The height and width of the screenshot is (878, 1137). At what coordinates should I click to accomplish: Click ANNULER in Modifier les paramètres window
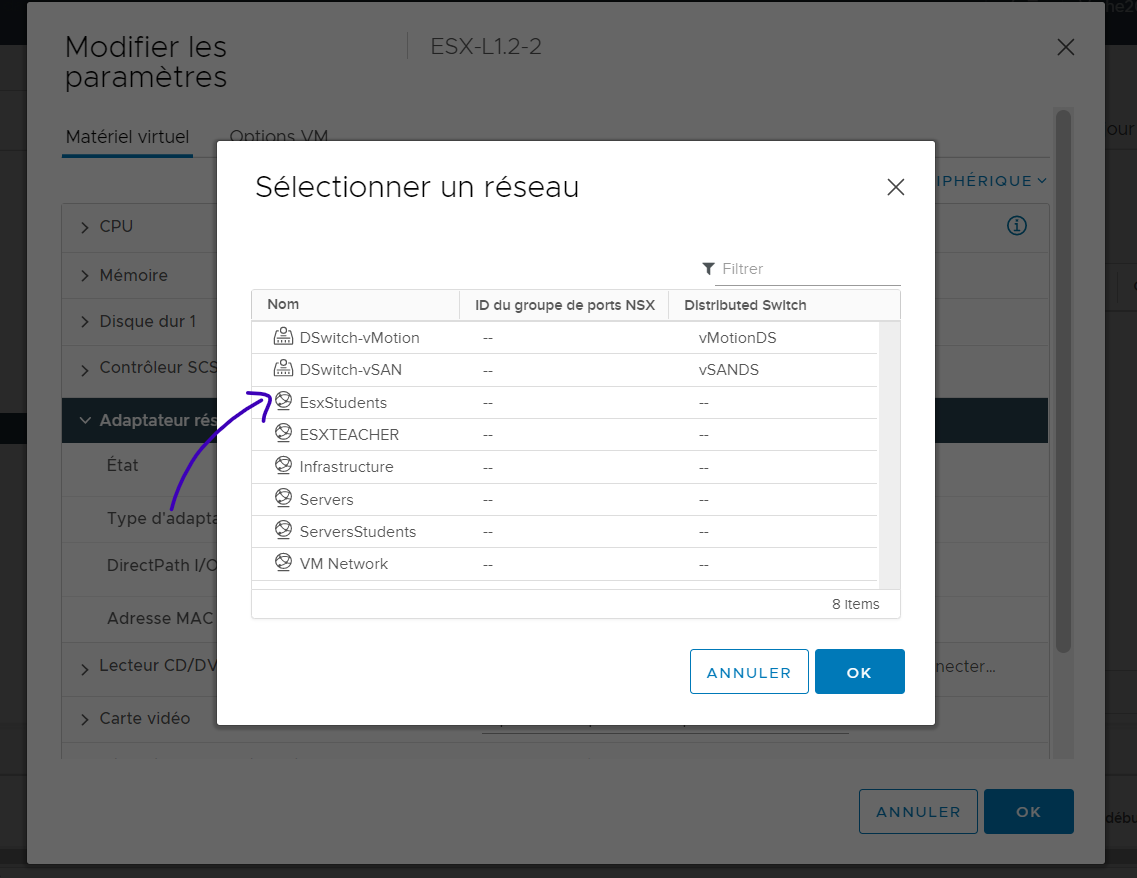click(x=918, y=811)
